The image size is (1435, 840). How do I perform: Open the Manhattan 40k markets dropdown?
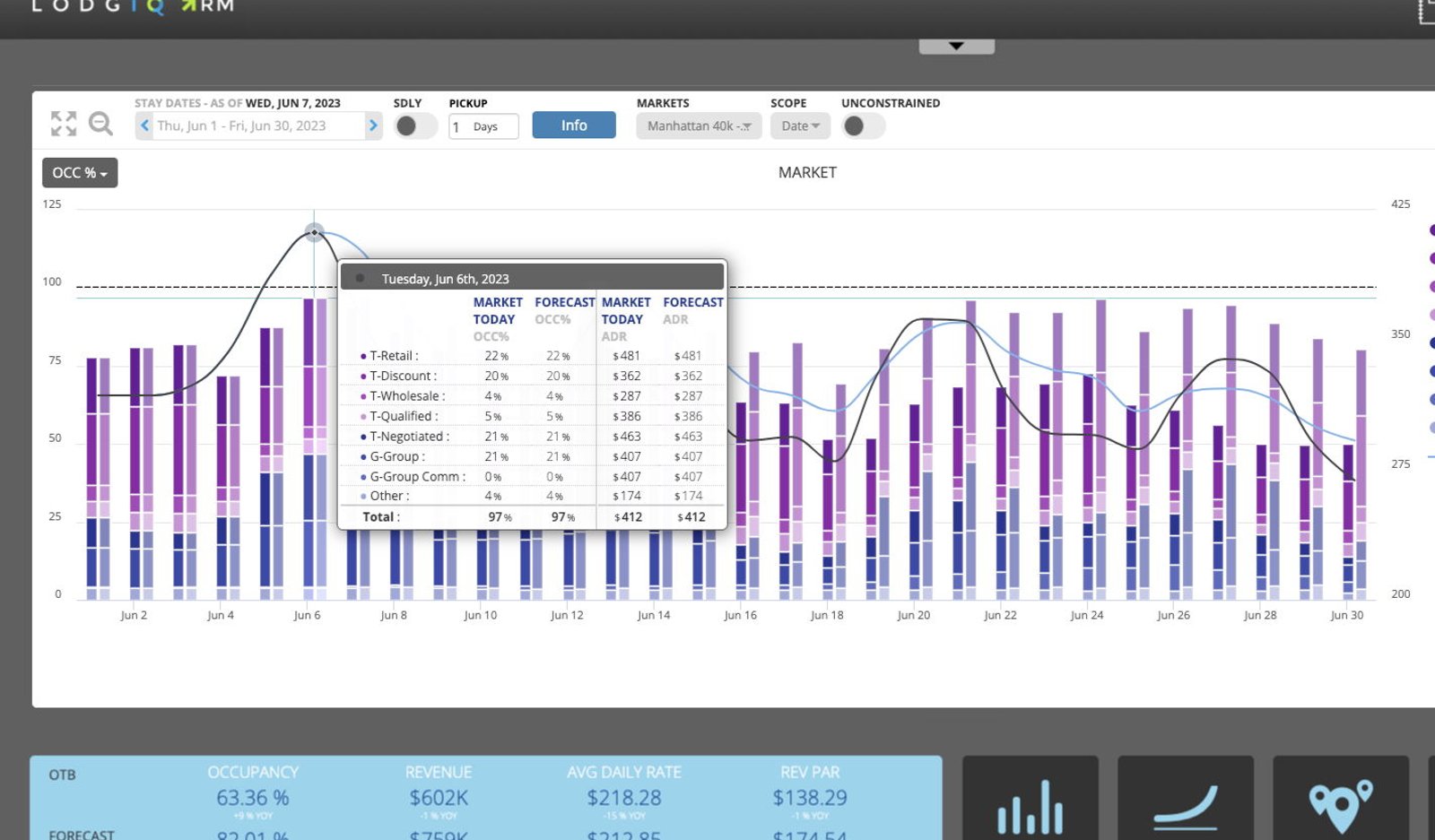[x=699, y=126]
